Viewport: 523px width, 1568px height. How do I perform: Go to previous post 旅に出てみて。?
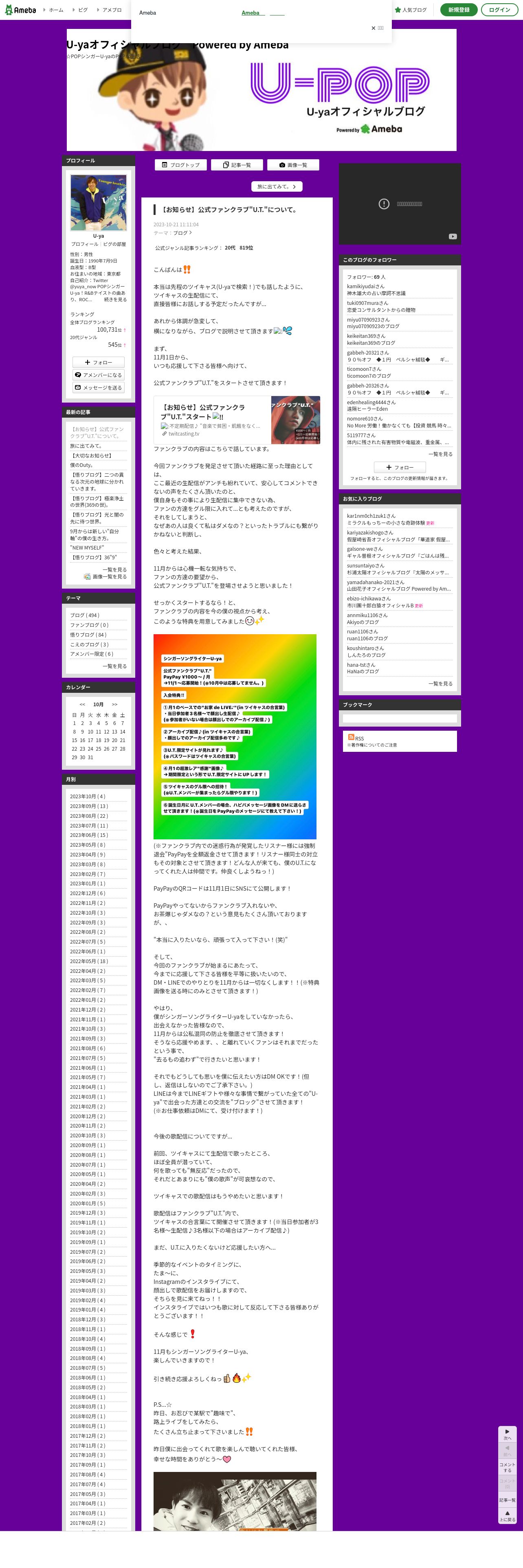[x=277, y=187]
